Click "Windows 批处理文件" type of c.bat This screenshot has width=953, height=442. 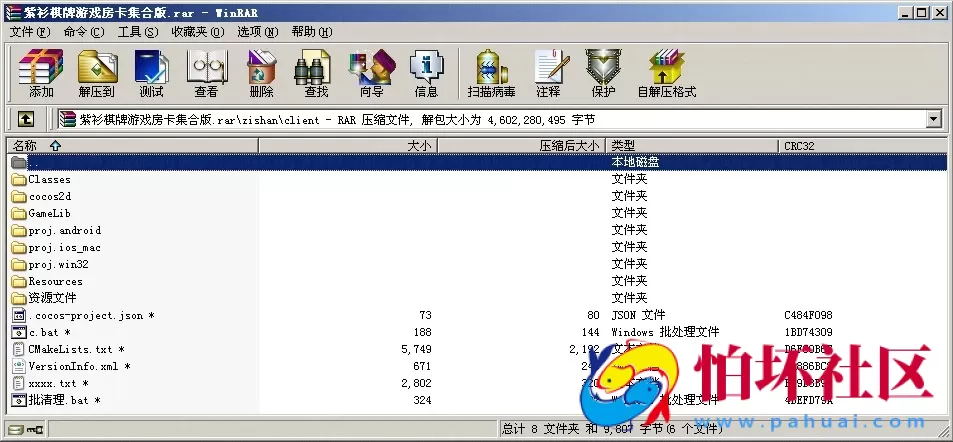(665, 333)
